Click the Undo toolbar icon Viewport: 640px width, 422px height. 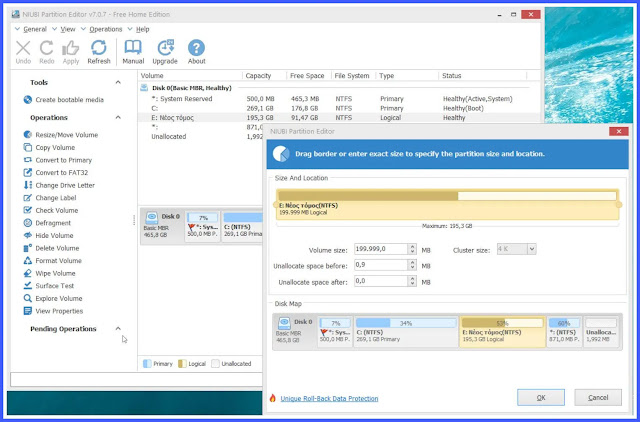click(23, 48)
